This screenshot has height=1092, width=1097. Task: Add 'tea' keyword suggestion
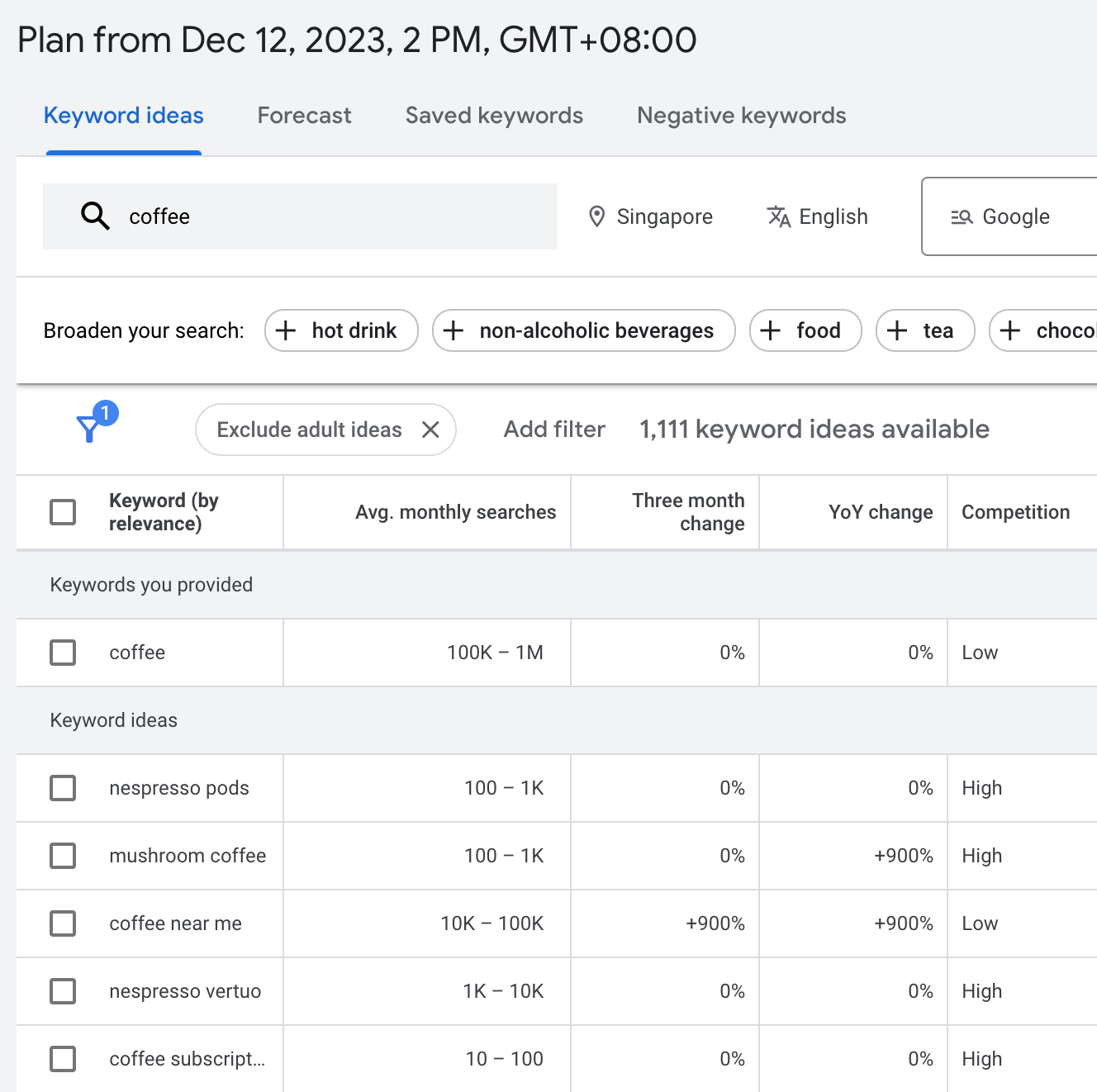924,330
